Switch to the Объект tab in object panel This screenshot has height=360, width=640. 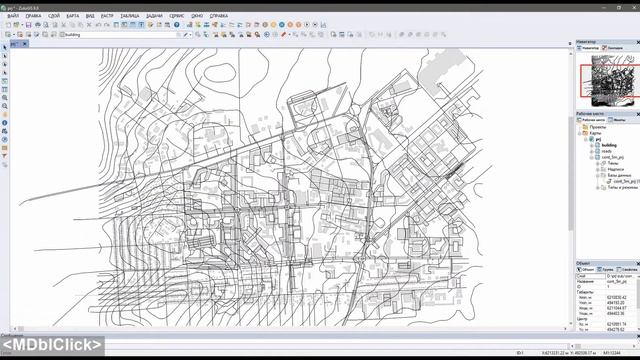(x=586, y=270)
